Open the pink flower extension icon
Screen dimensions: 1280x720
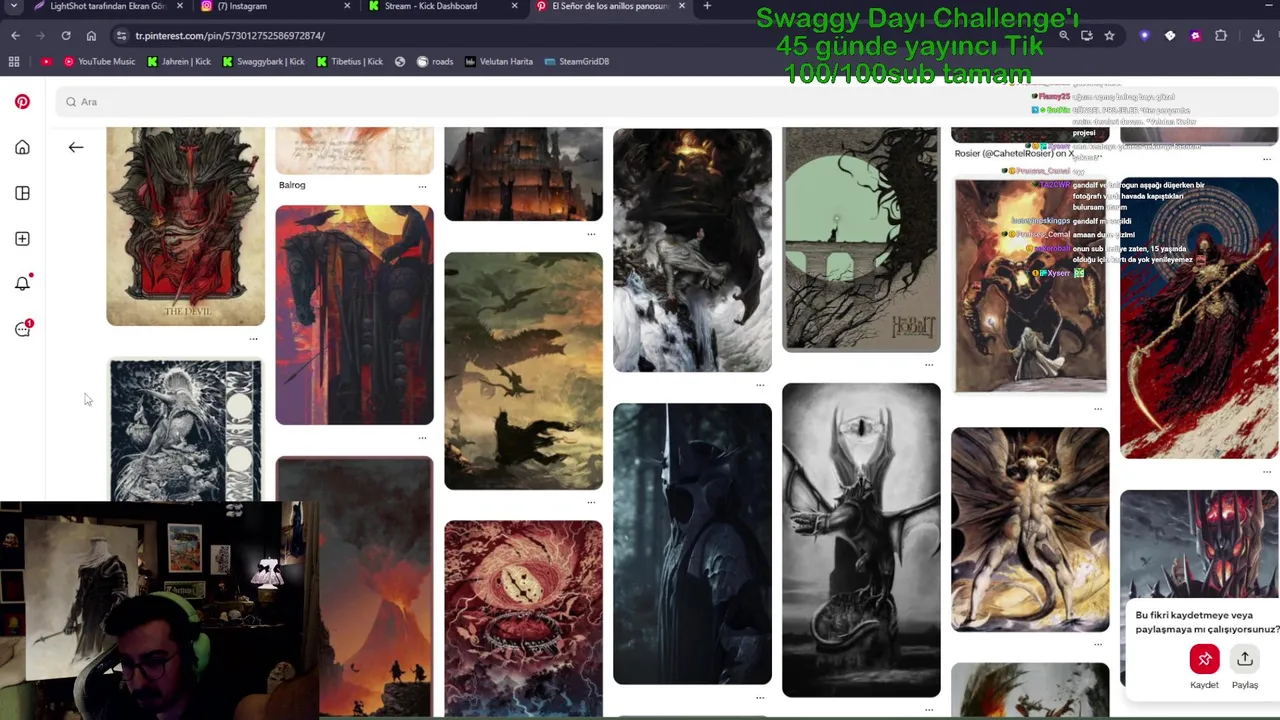(1195, 36)
